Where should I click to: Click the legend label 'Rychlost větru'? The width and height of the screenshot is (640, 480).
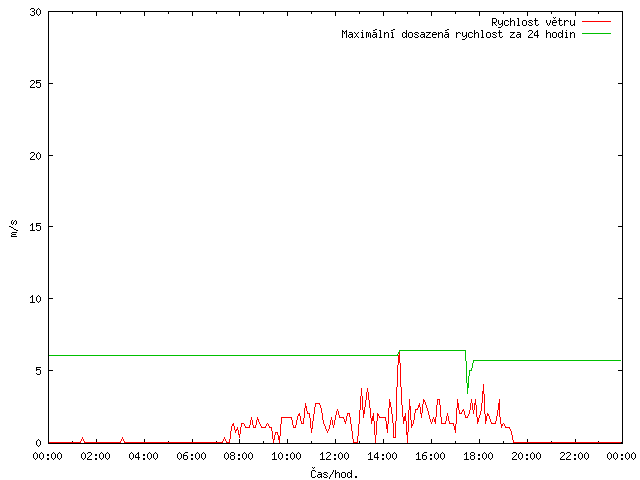pos(533,22)
